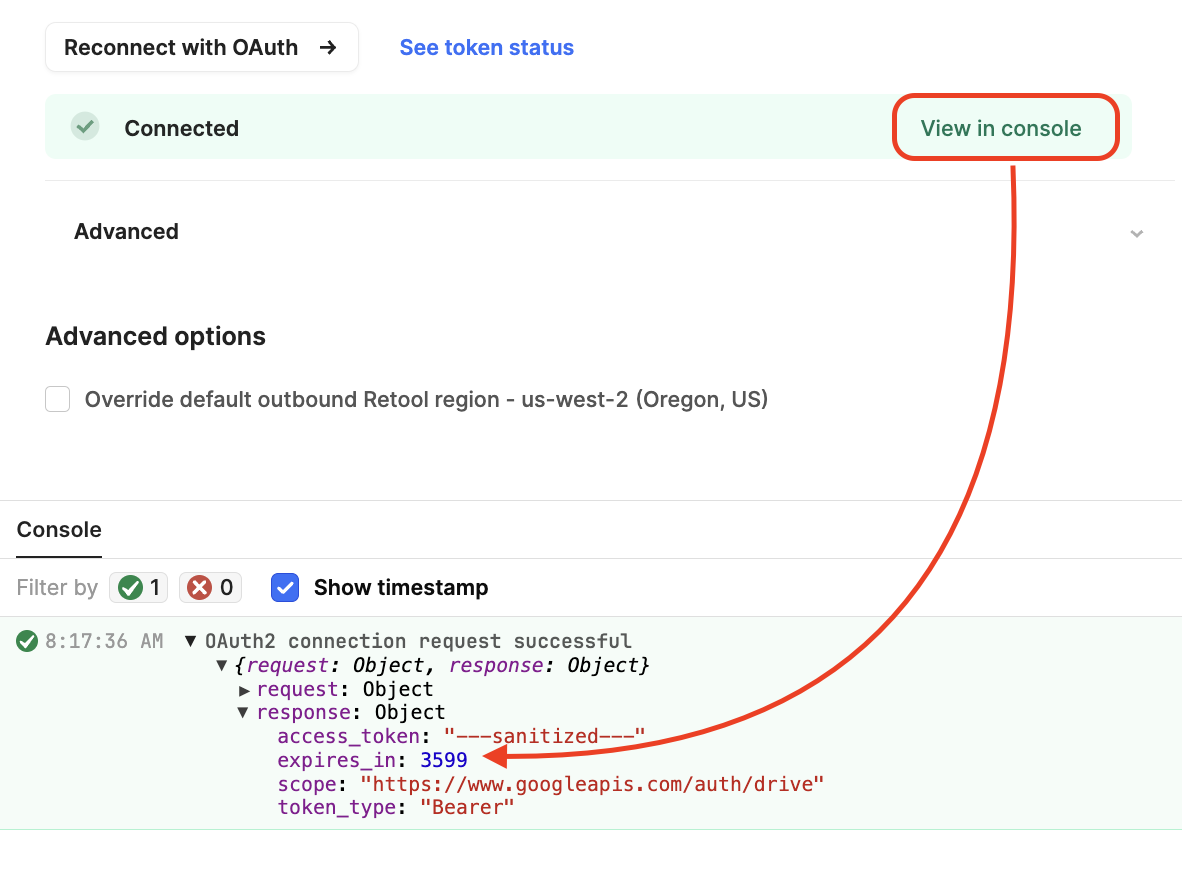Collapse the {request: Object, response: Object} node

pos(222,664)
